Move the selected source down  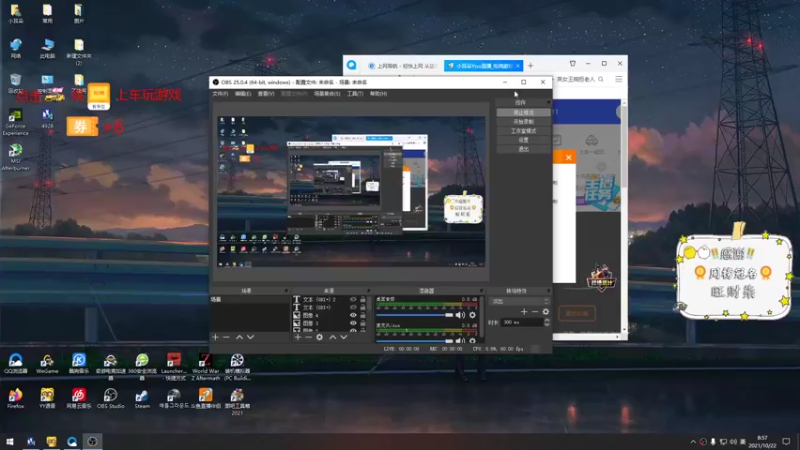(x=344, y=337)
